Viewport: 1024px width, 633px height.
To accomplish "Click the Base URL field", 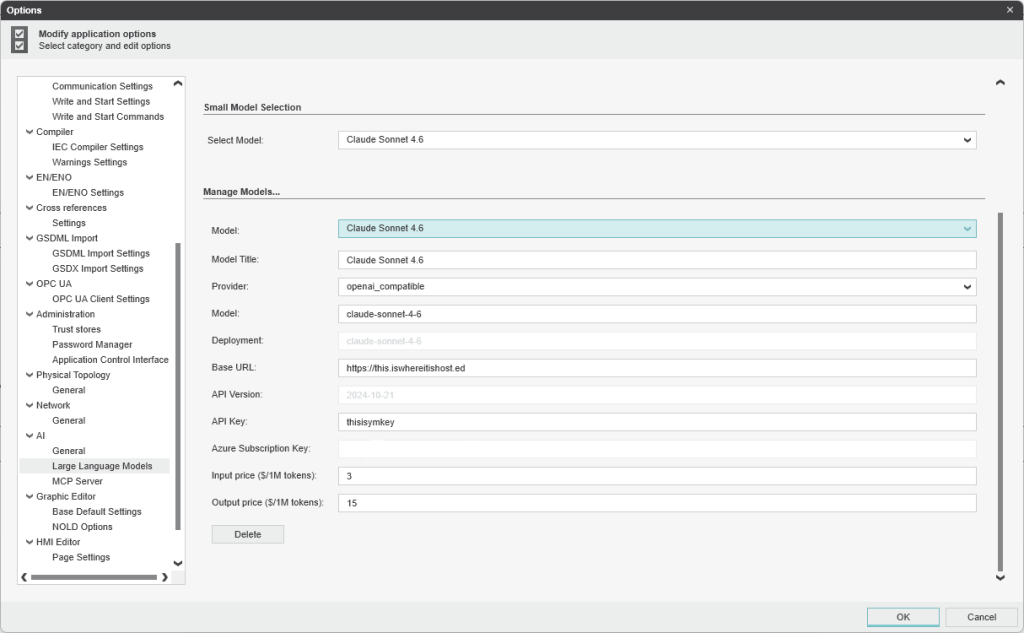I will [657, 368].
